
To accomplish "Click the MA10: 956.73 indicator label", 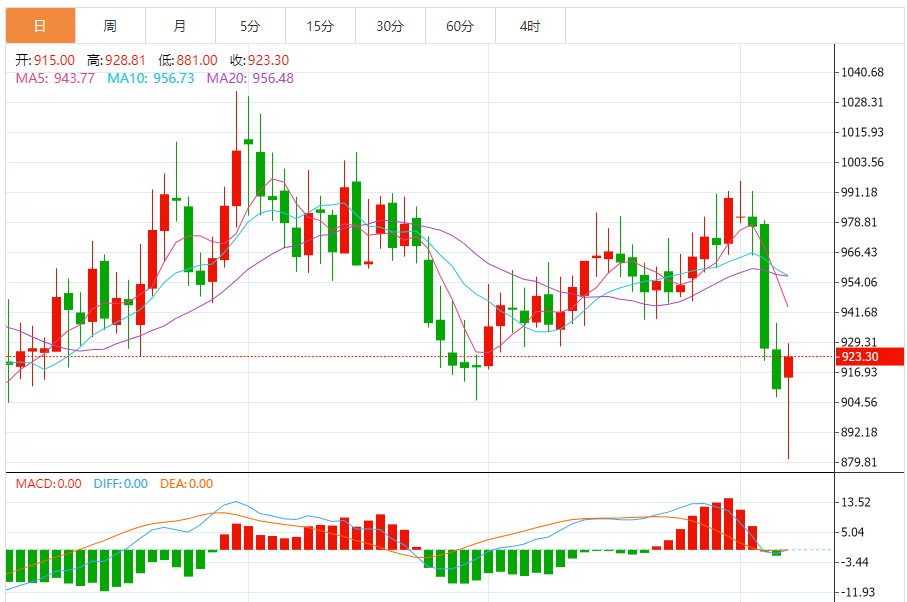I will (151, 78).
